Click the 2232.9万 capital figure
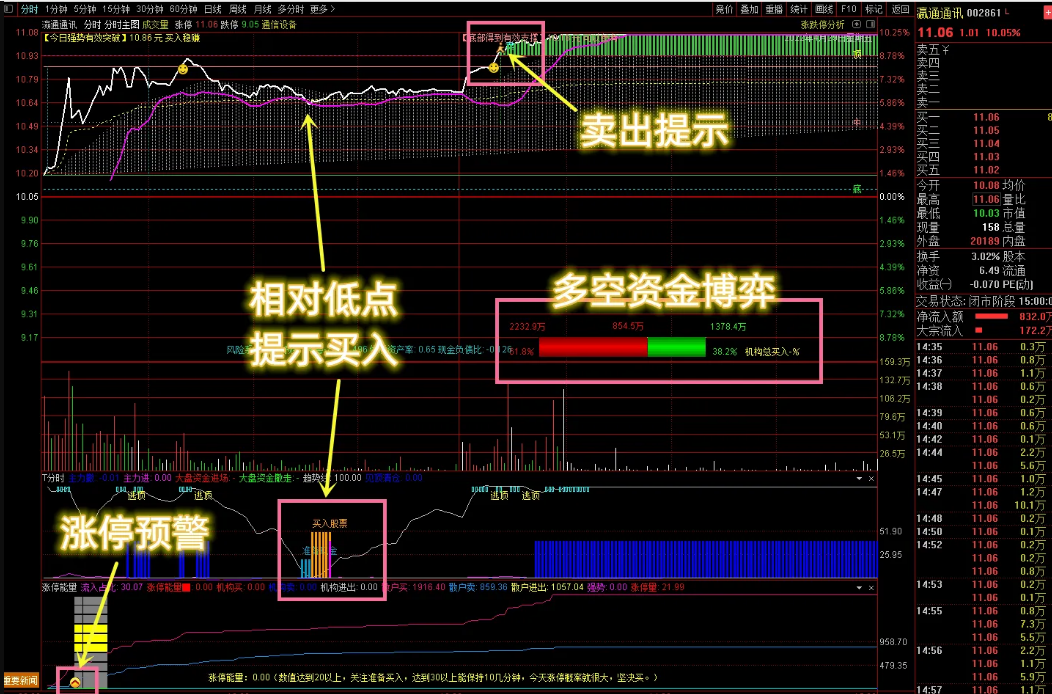This screenshot has height=694, width=1052. [527, 327]
